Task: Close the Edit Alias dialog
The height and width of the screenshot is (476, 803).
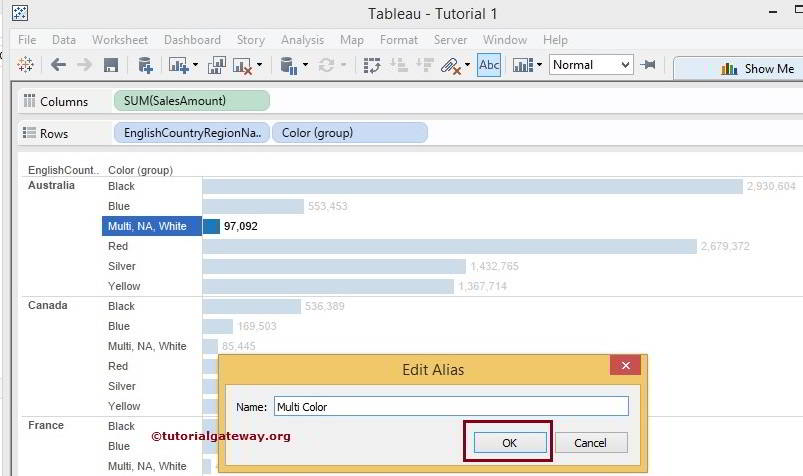Action: click(625, 365)
